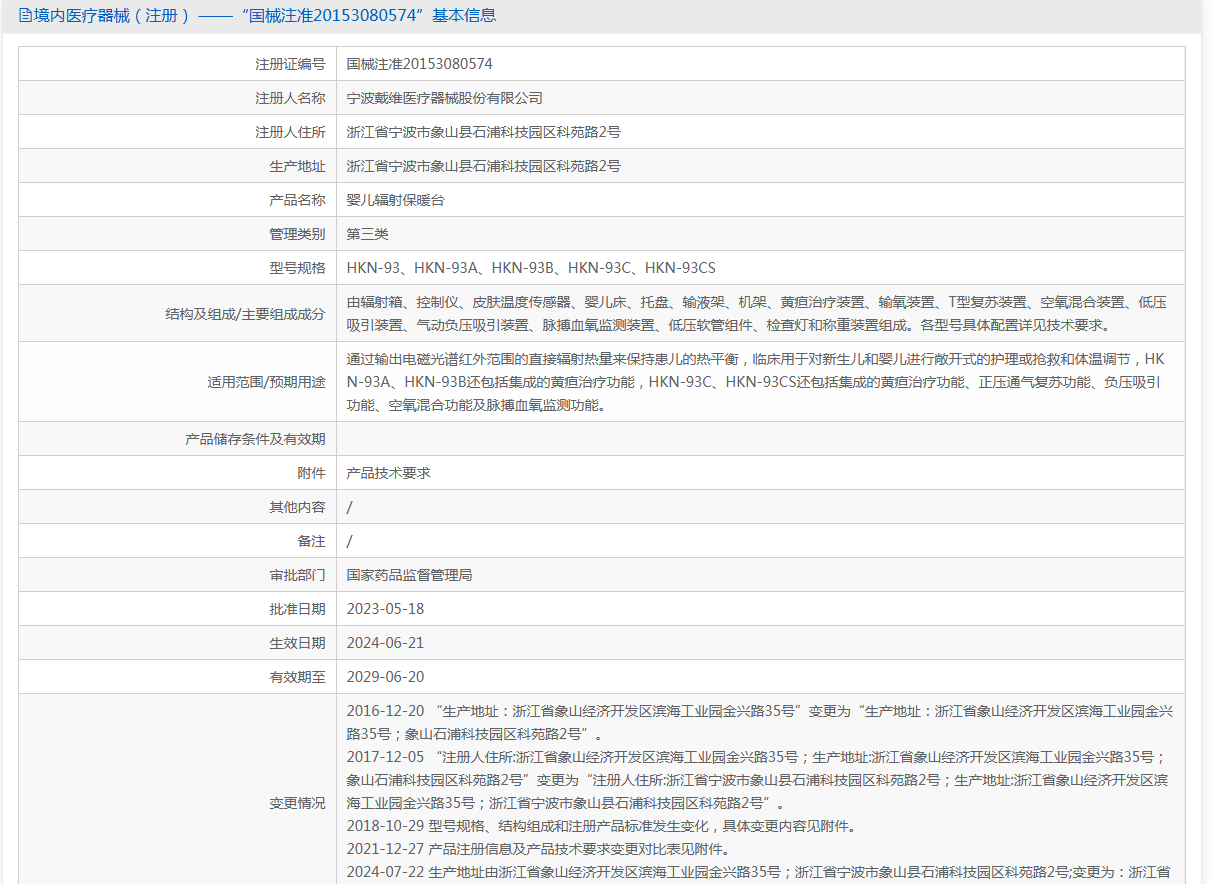Image resolution: width=1221 pixels, height=884 pixels.
Task: Select the 2018-10-29 change record line
Action: [600, 826]
